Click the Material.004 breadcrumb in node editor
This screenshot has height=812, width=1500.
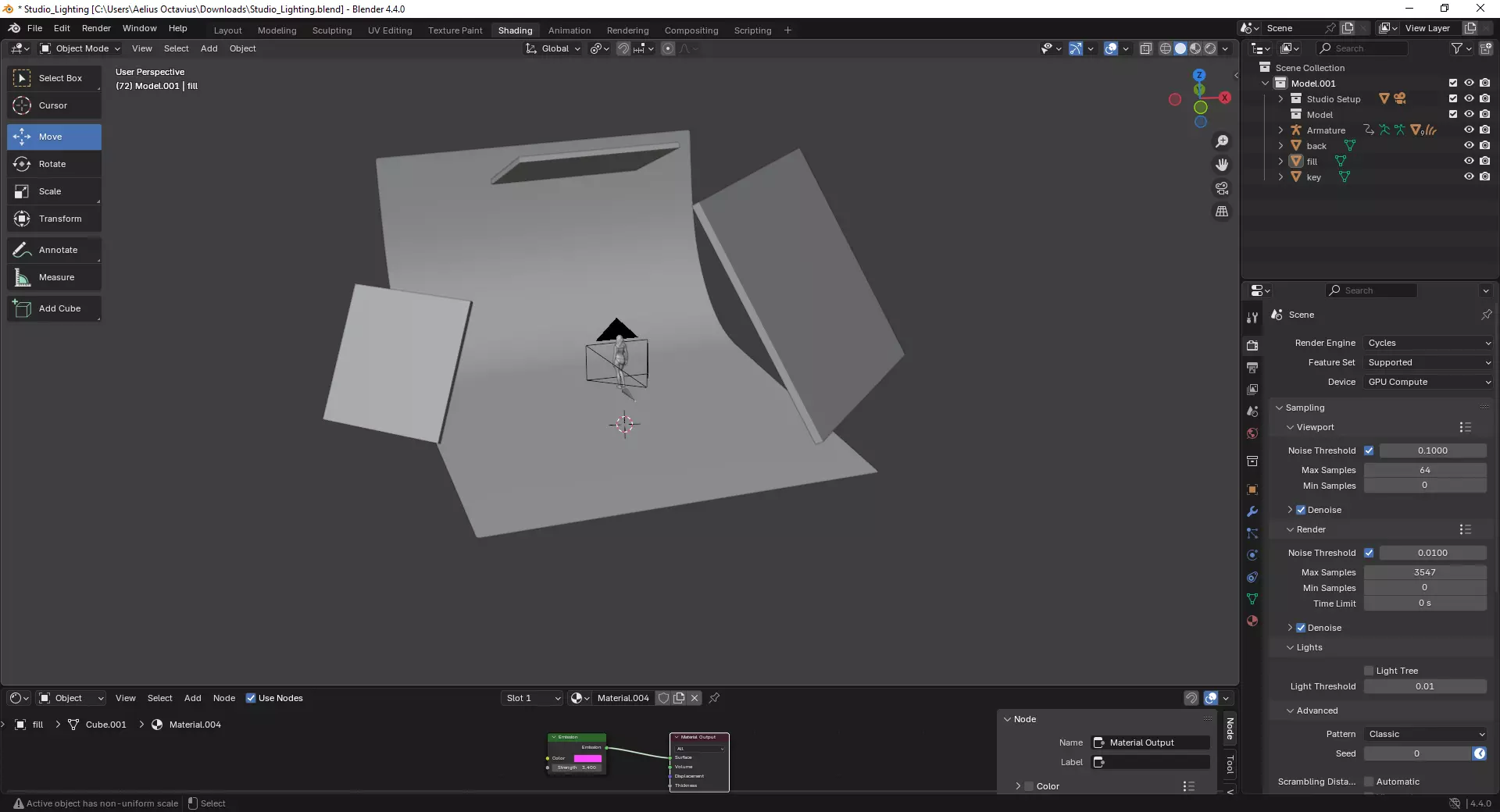coord(195,725)
